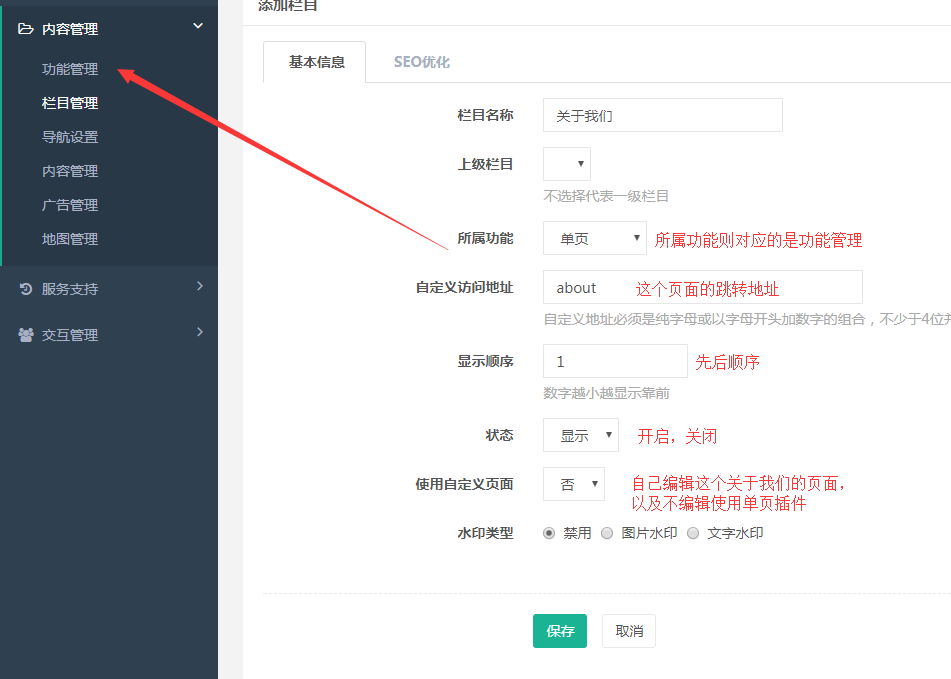Open 功能管理 in the sidebar
951x679 pixels.
pos(70,69)
